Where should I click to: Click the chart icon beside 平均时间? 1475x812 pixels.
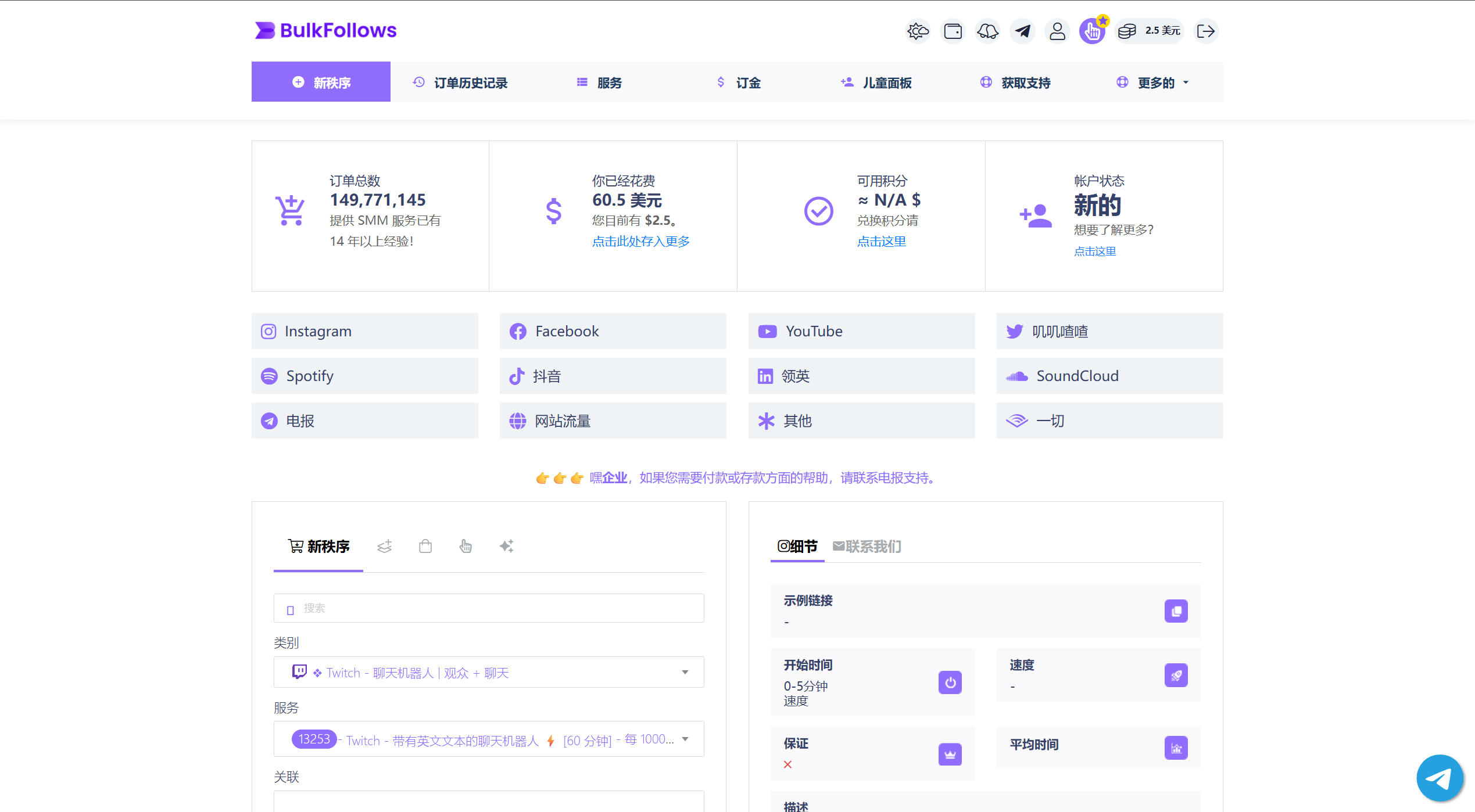[x=1176, y=748]
